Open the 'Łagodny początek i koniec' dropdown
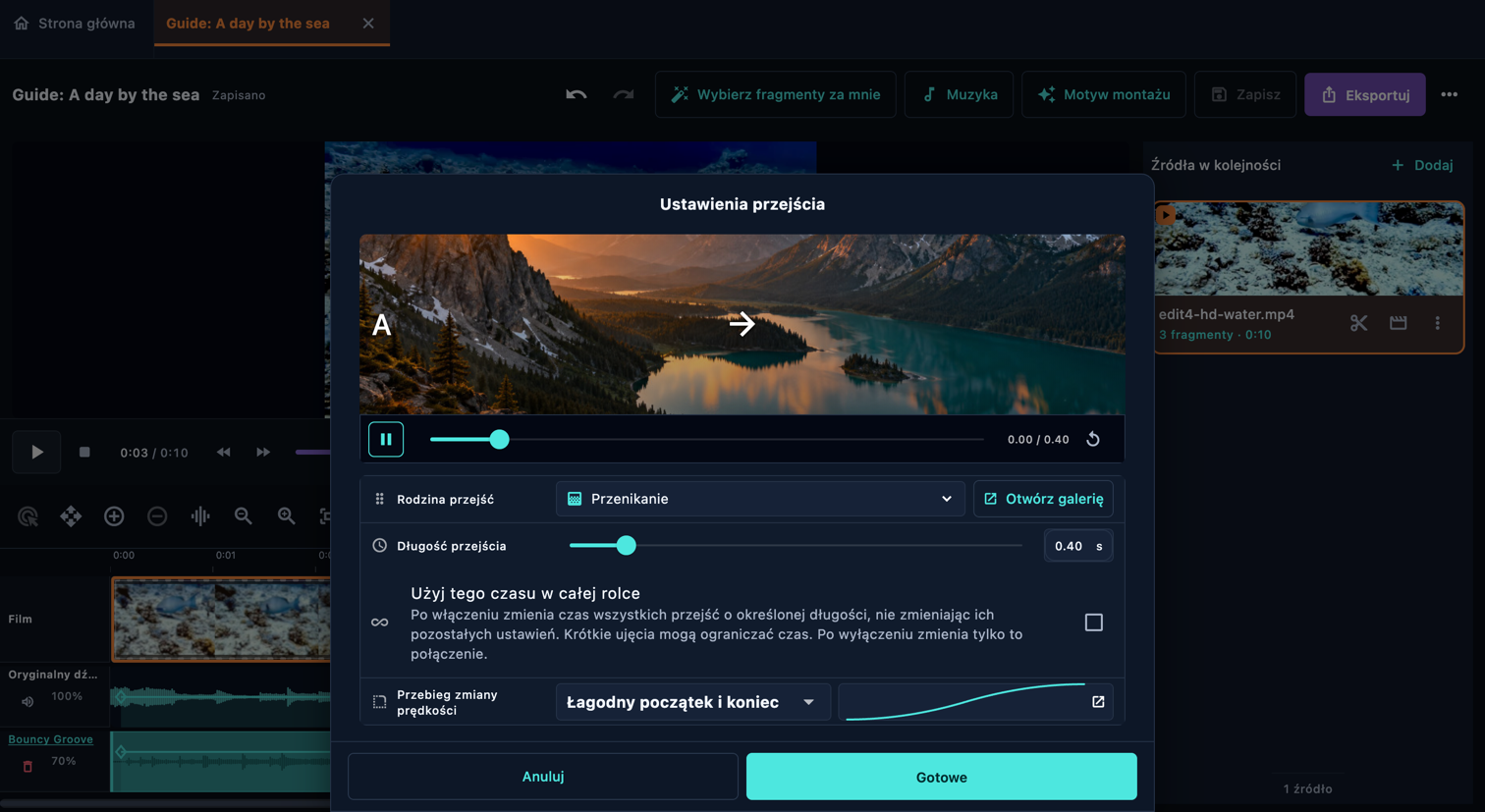This screenshot has width=1485, height=812. (693, 702)
